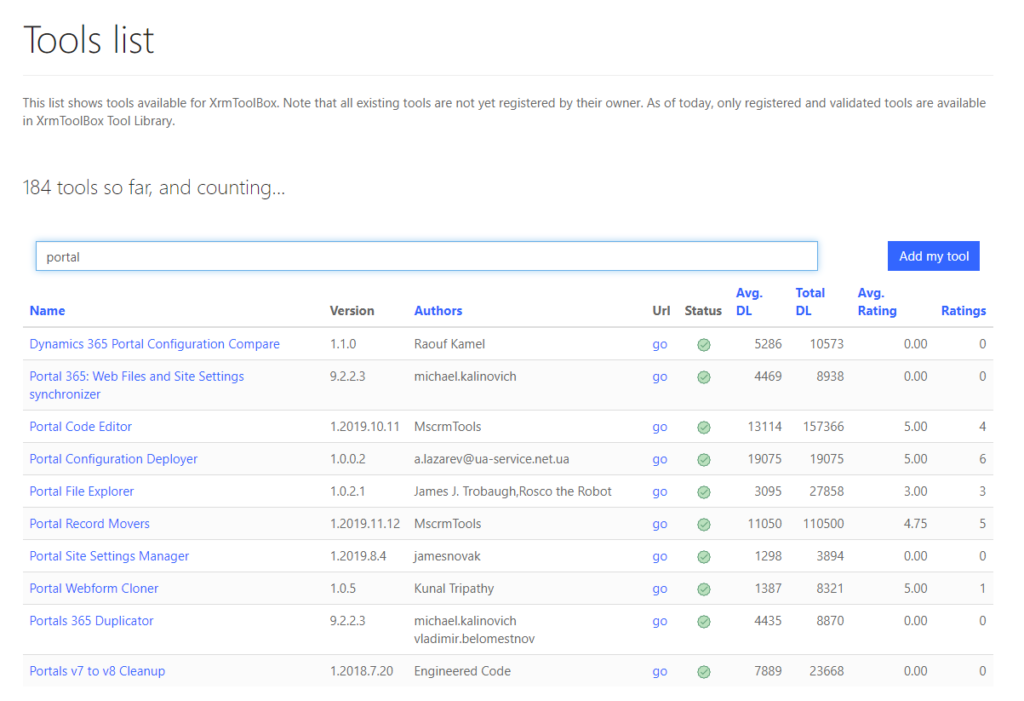Follow the 'go' link for Portal Code Editor
1024x701 pixels.
tap(660, 427)
